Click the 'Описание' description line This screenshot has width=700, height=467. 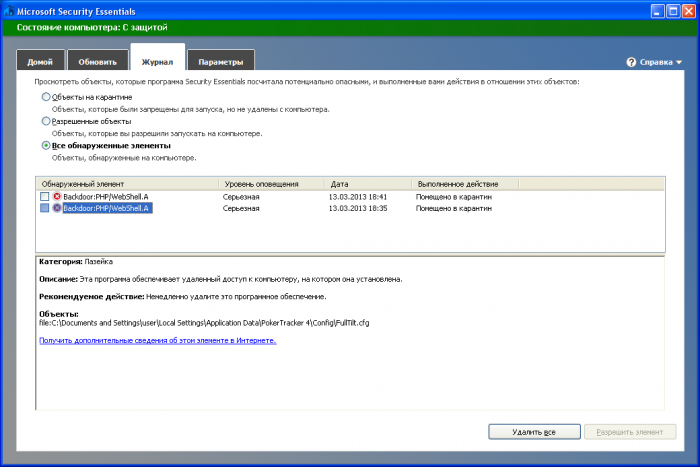[x=221, y=279]
